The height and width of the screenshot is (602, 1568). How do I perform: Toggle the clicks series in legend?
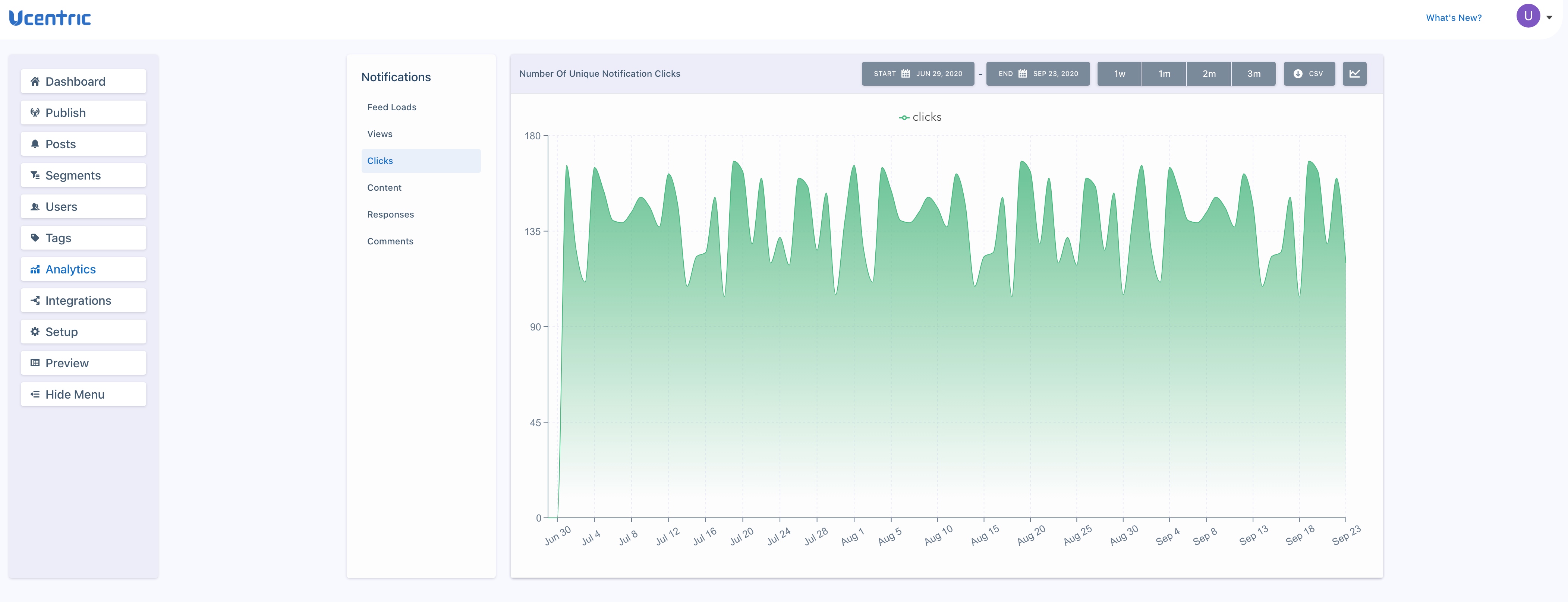pyautogui.click(x=920, y=117)
